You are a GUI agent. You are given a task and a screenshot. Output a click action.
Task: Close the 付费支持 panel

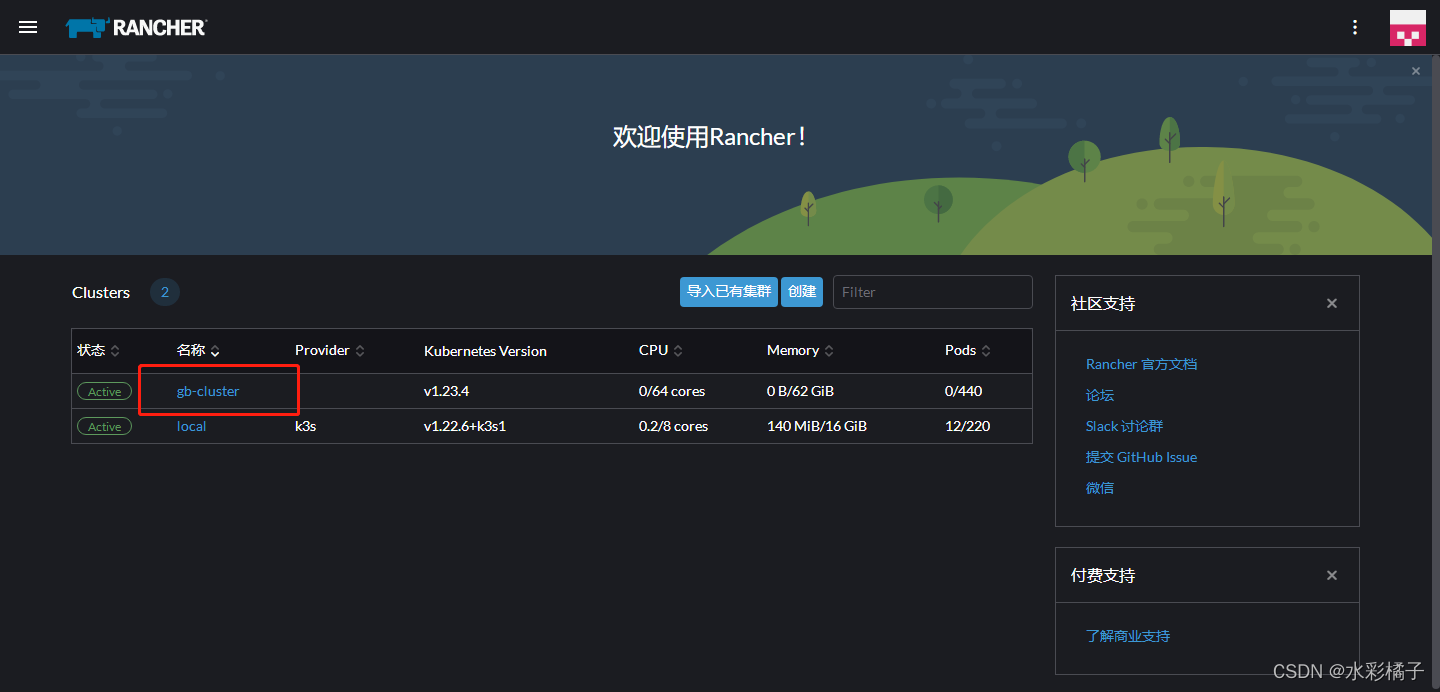click(x=1331, y=575)
